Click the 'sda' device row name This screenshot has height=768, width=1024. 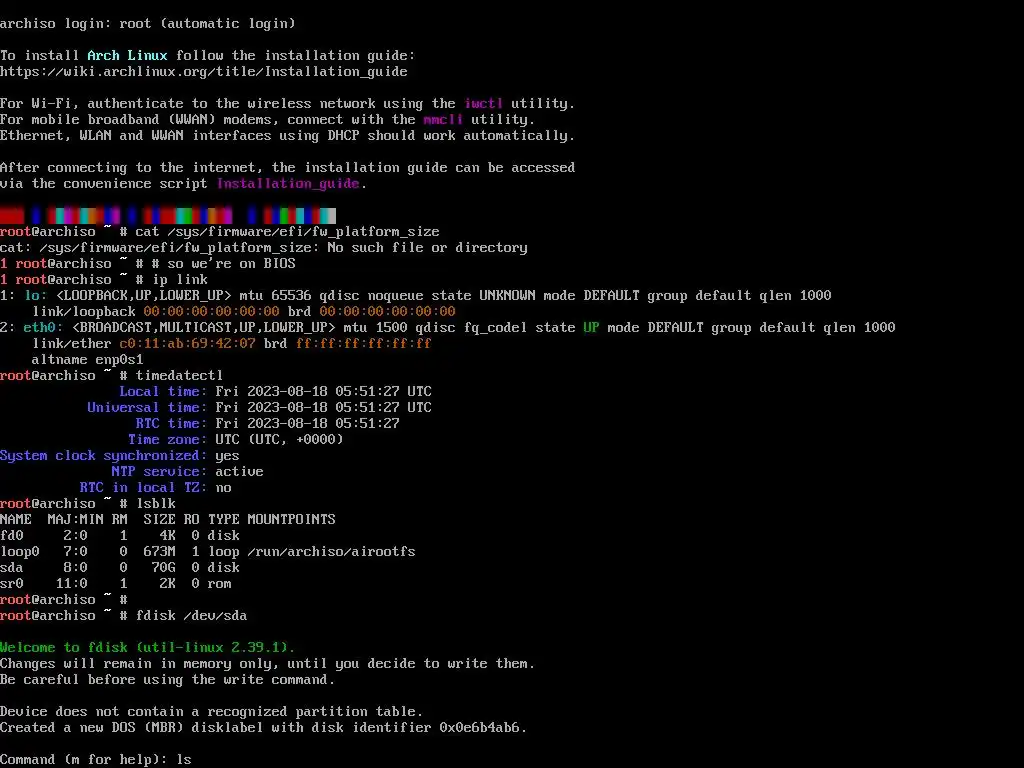point(12,568)
